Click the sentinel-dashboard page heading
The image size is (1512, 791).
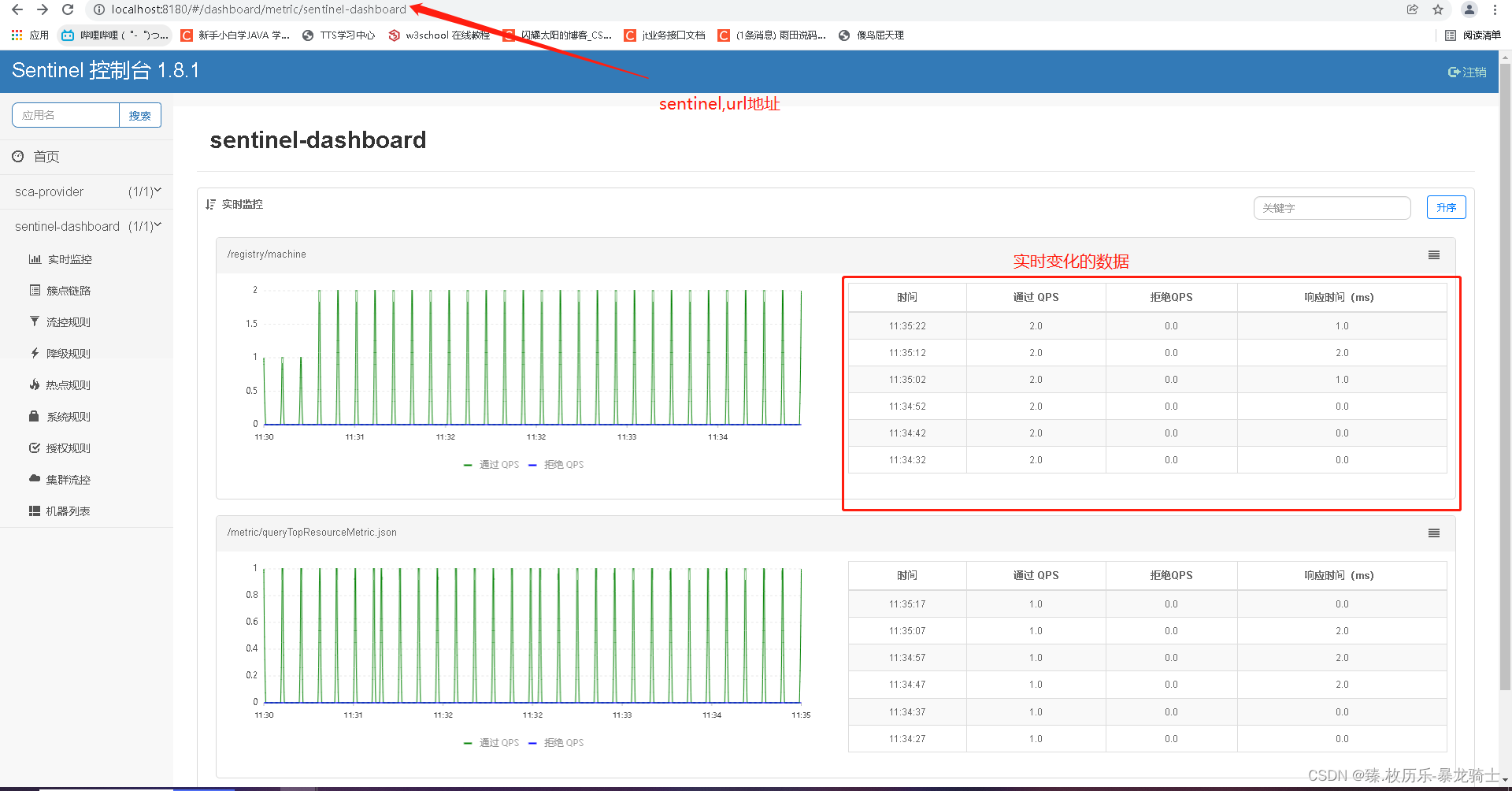click(318, 140)
